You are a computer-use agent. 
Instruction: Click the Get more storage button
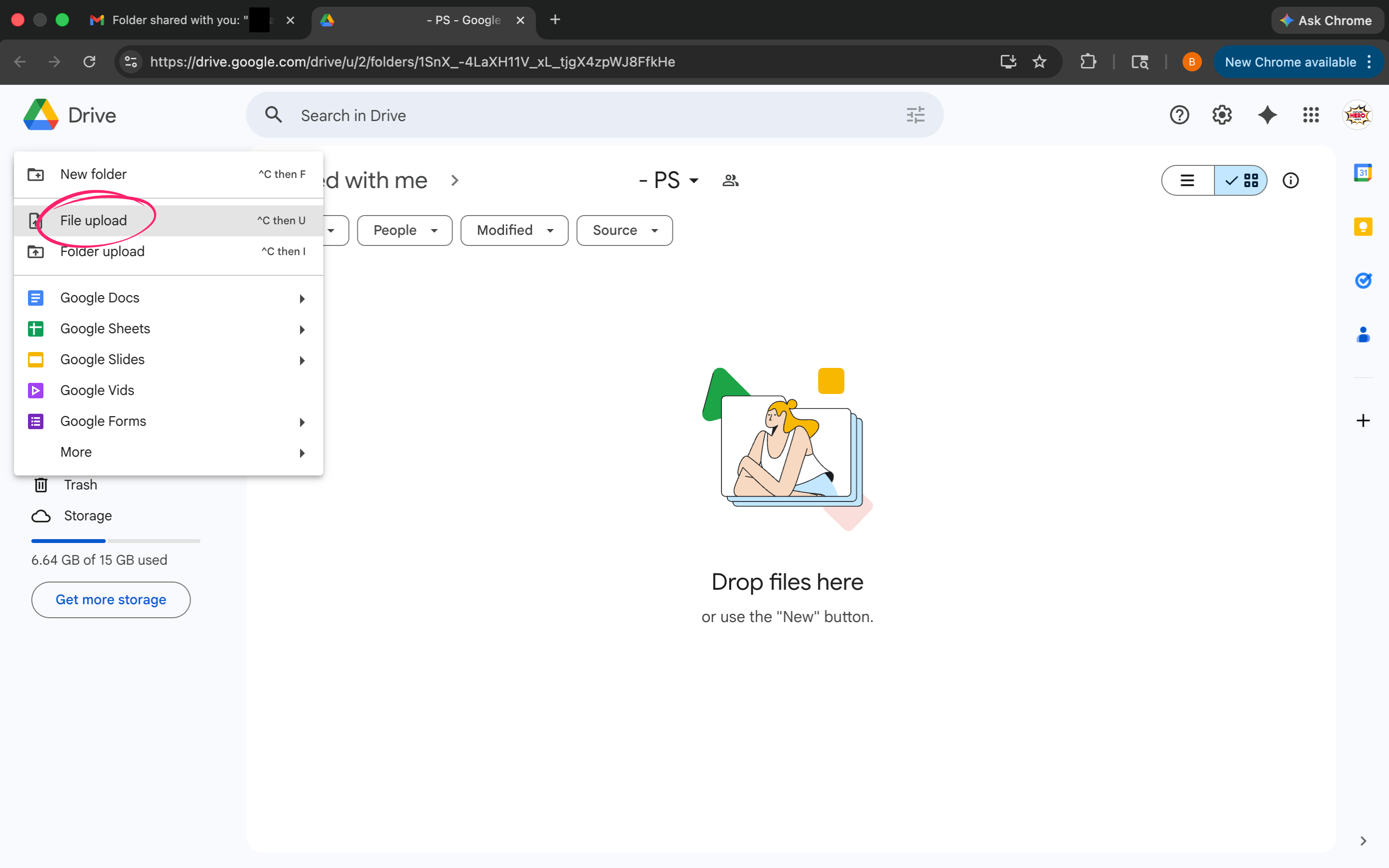click(111, 600)
